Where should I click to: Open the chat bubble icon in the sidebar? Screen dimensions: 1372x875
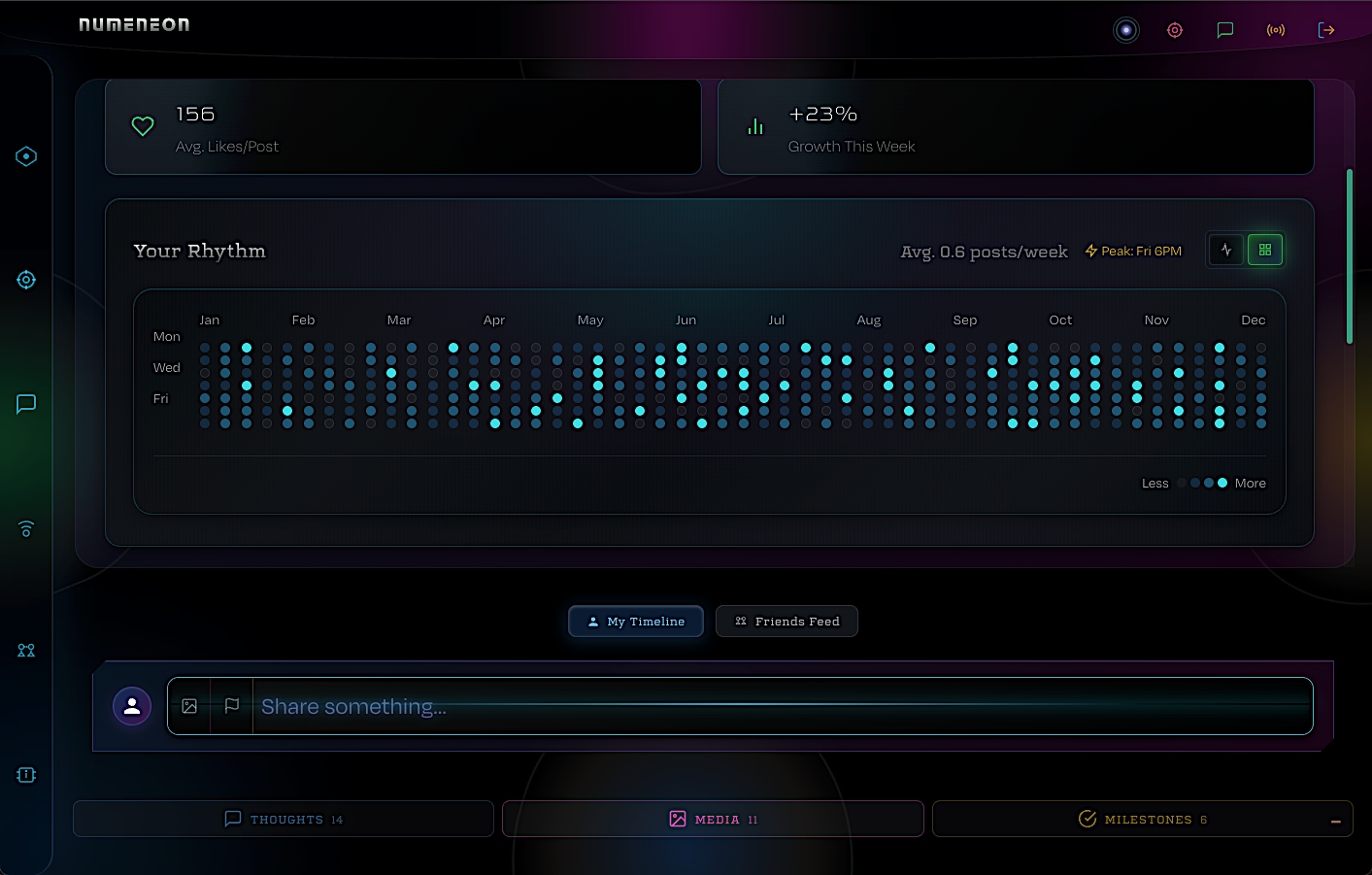click(x=26, y=404)
